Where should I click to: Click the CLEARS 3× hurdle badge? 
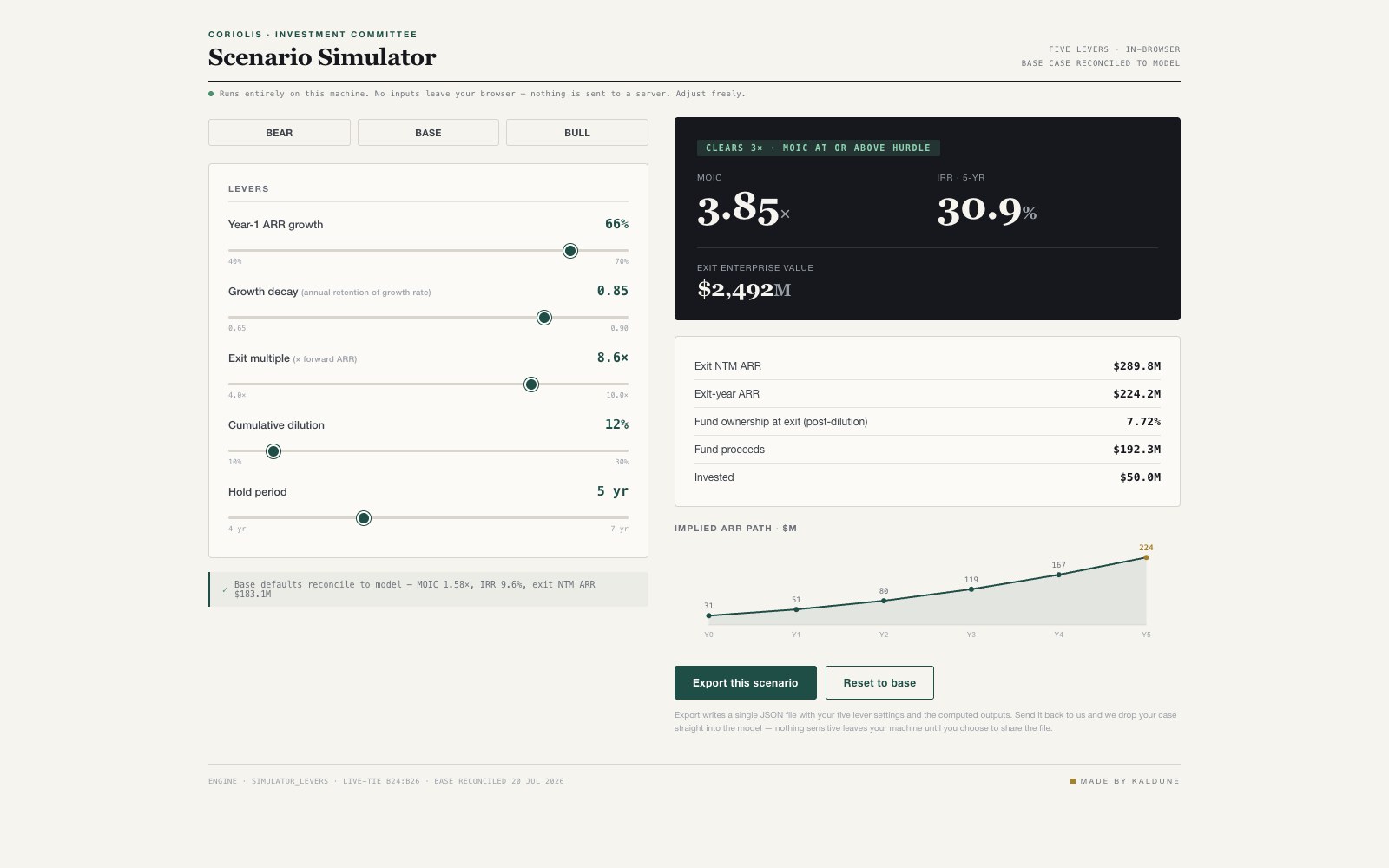(x=818, y=148)
